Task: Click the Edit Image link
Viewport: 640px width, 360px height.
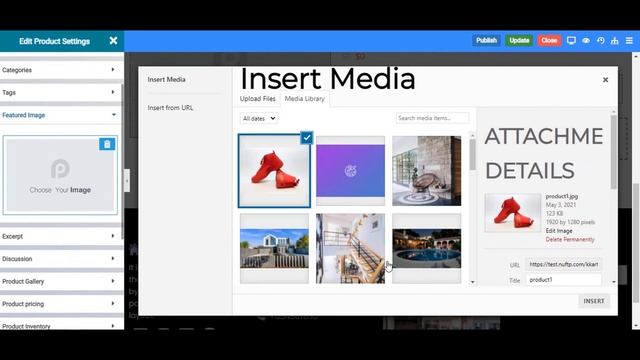Action: [559, 231]
